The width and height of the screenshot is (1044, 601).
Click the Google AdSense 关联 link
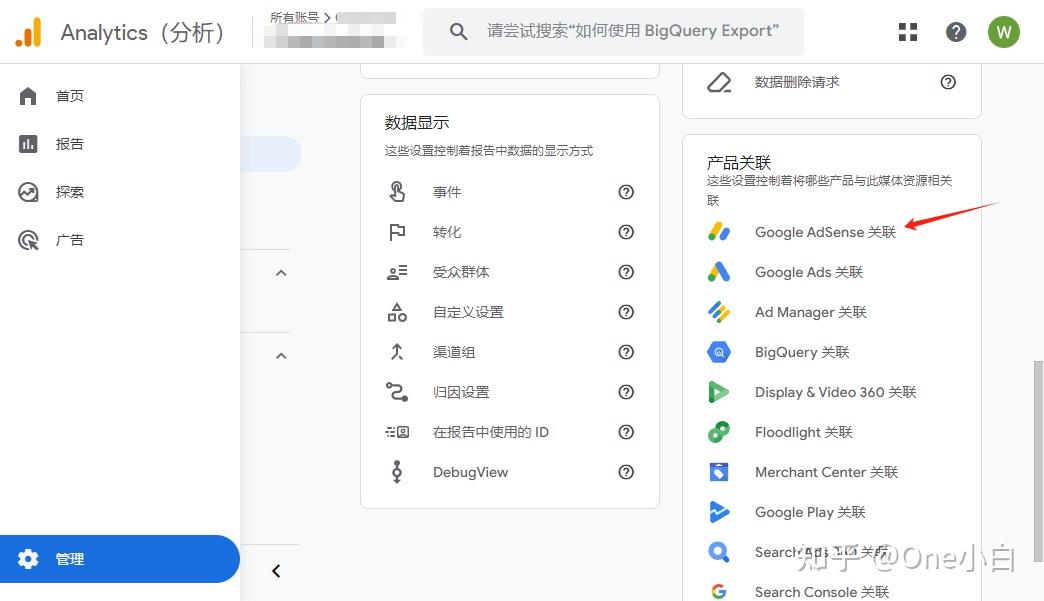(x=824, y=232)
